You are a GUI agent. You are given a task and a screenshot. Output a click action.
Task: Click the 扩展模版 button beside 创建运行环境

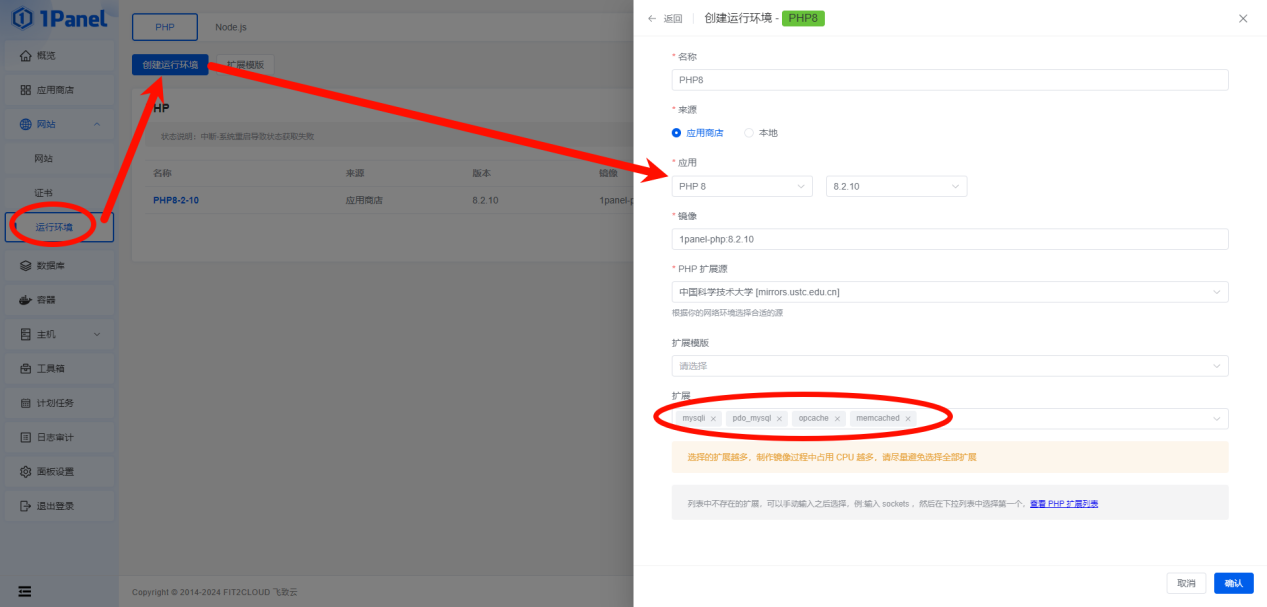[245, 65]
